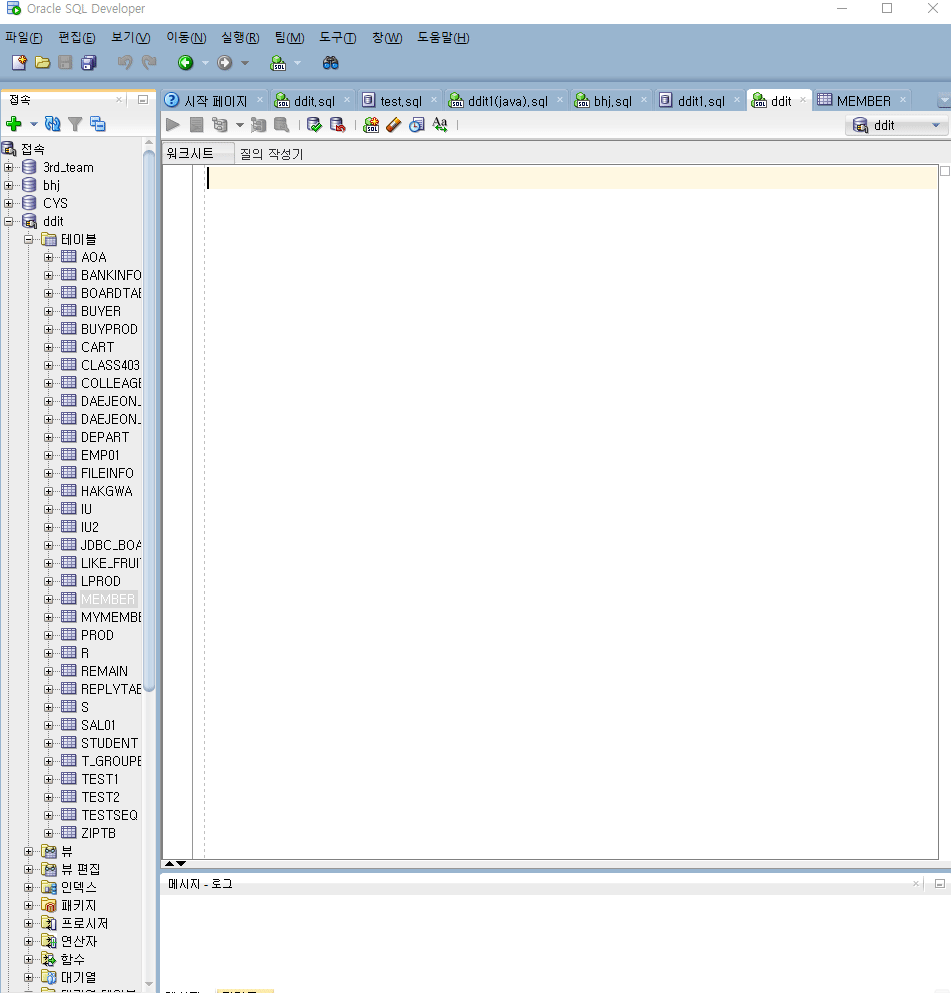This screenshot has height=993, width=951.
Task: Click the Forward navigation arrow
Action: click(x=225, y=63)
